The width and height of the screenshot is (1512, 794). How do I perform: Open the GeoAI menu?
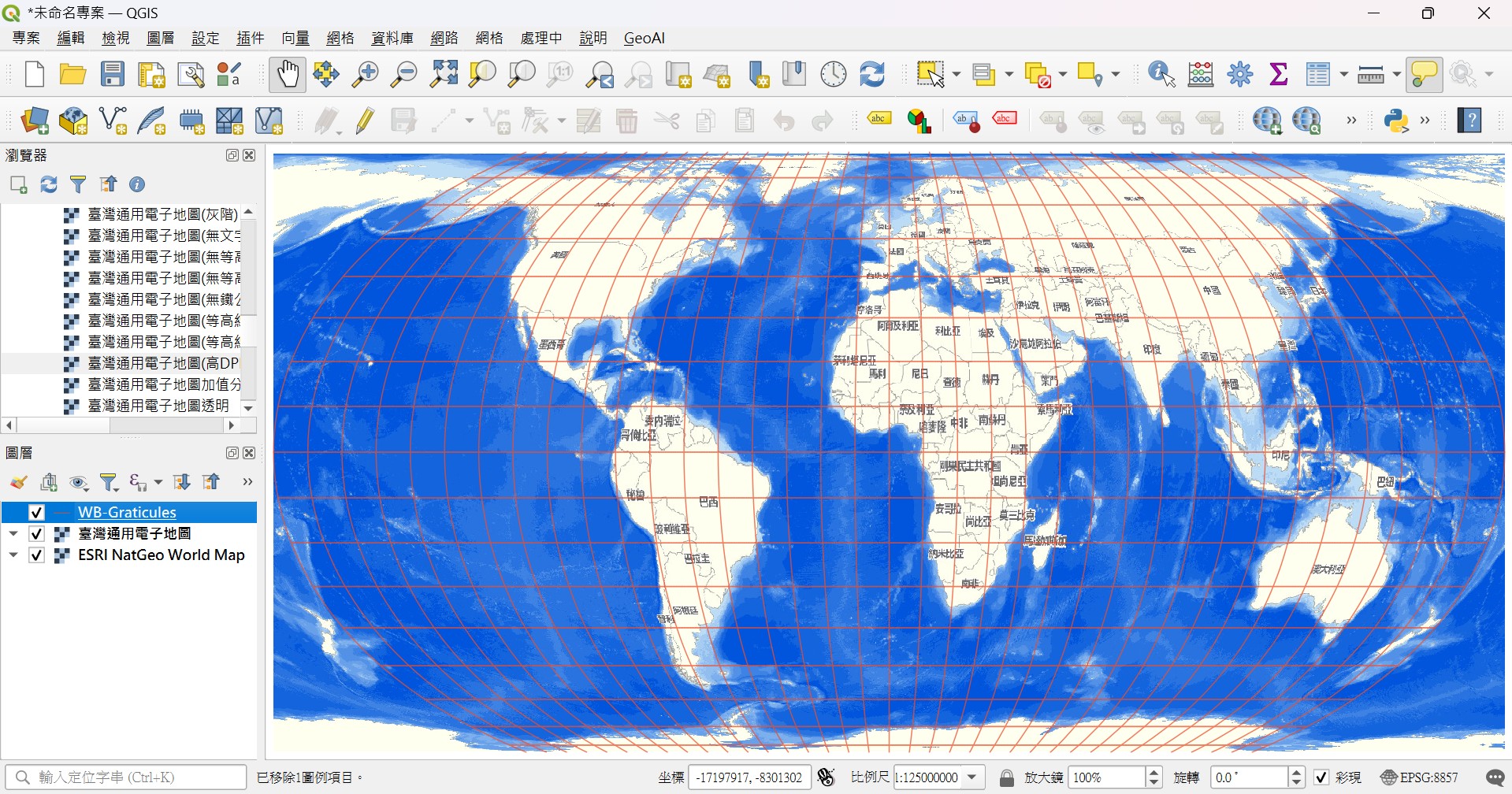coord(644,38)
